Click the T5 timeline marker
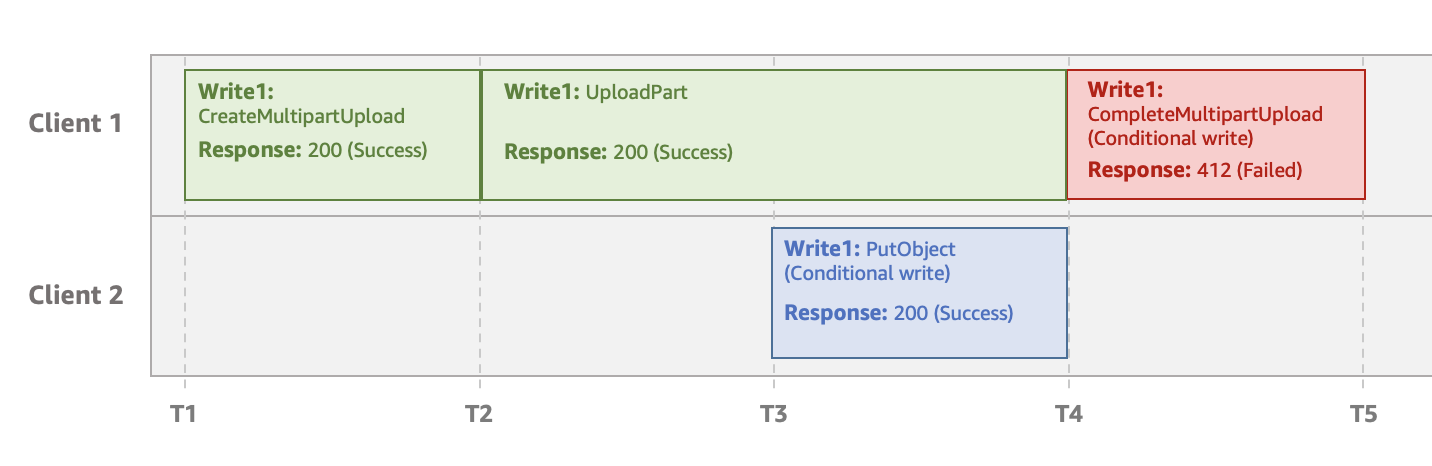This screenshot has height=466, width=1432. (1362, 412)
